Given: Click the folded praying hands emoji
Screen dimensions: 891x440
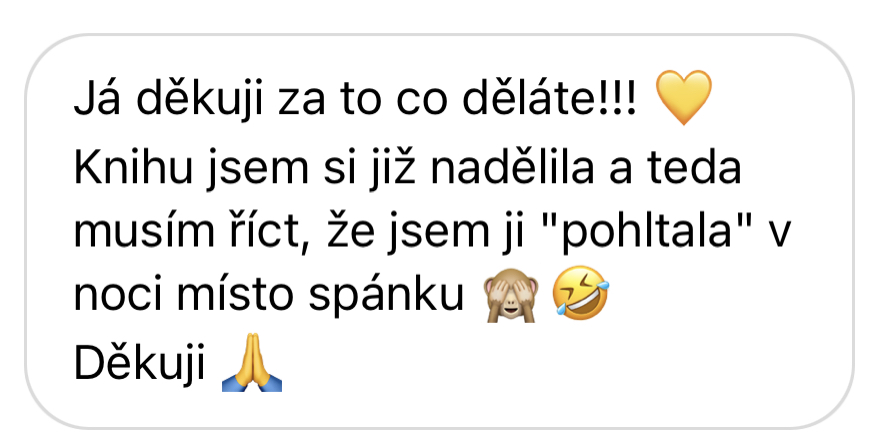Looking at the screenshot, I should pyautogui.click(x=252, y=363).
